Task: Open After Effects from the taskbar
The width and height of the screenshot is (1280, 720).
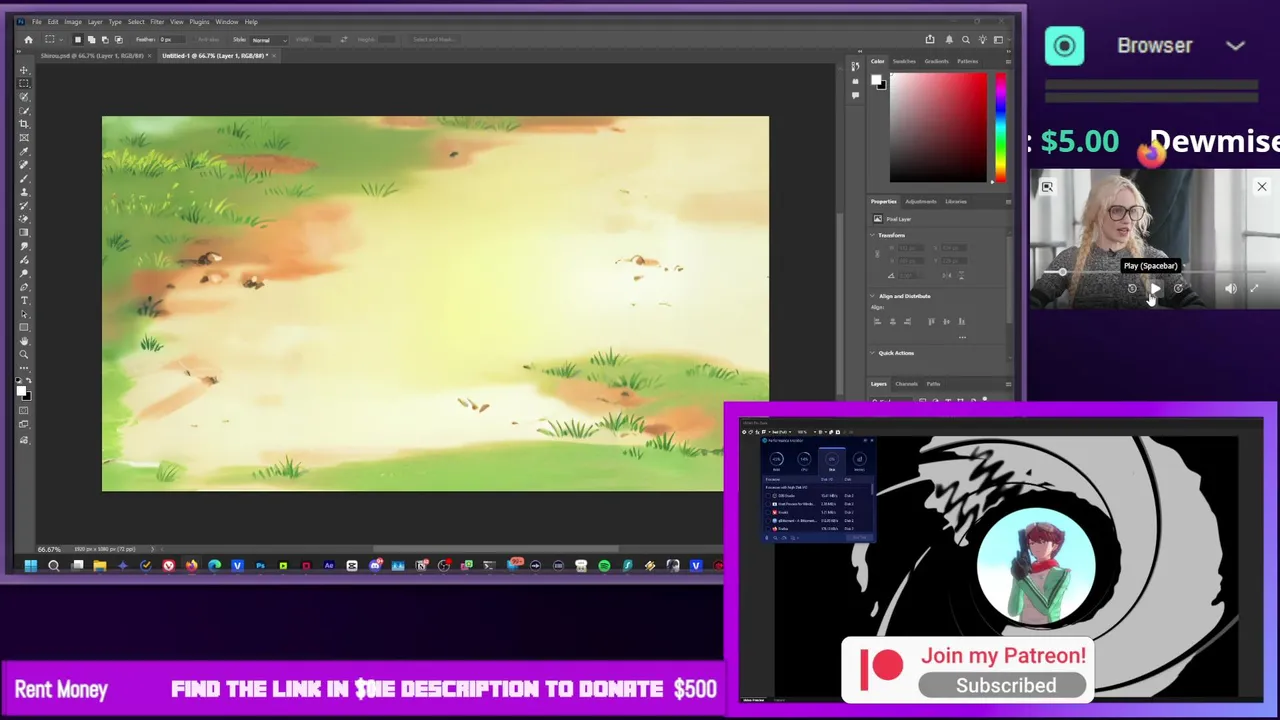Action: [x=329, y=565]
